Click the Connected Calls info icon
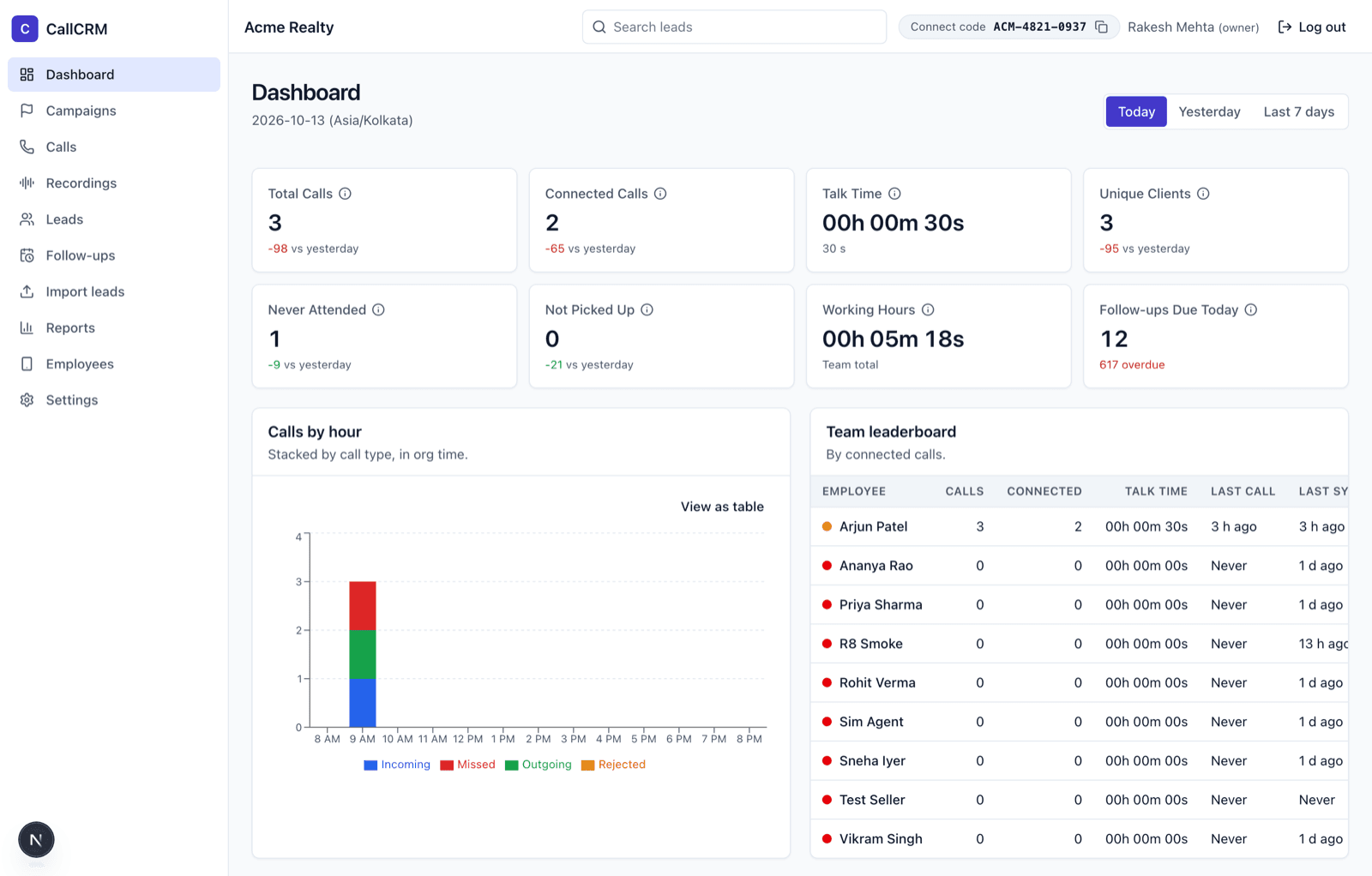This screenshot has width=1372, height=876. (x=660, y=194)
